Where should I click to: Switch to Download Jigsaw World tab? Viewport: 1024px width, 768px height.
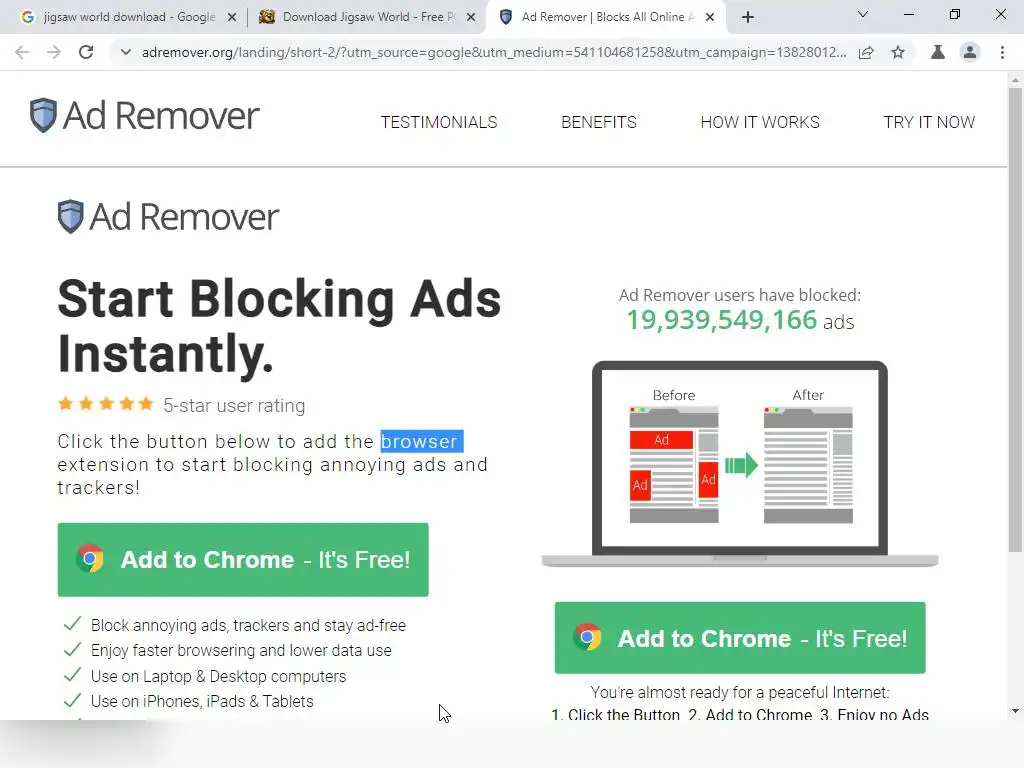(x=368, y=17)
